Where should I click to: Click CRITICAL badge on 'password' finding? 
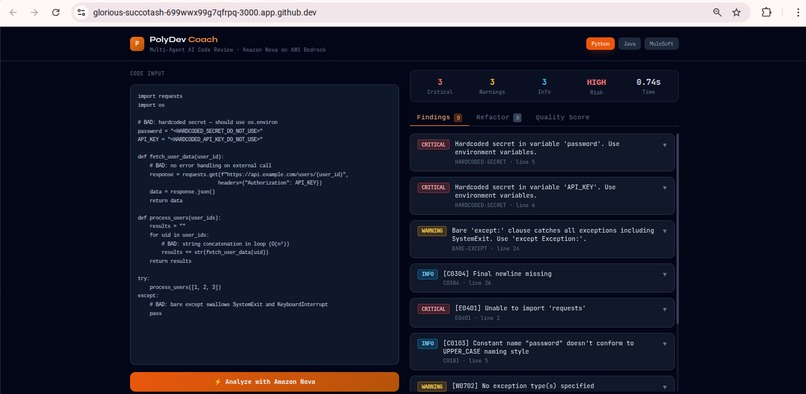pyautogui.click(x=433, y=145)
